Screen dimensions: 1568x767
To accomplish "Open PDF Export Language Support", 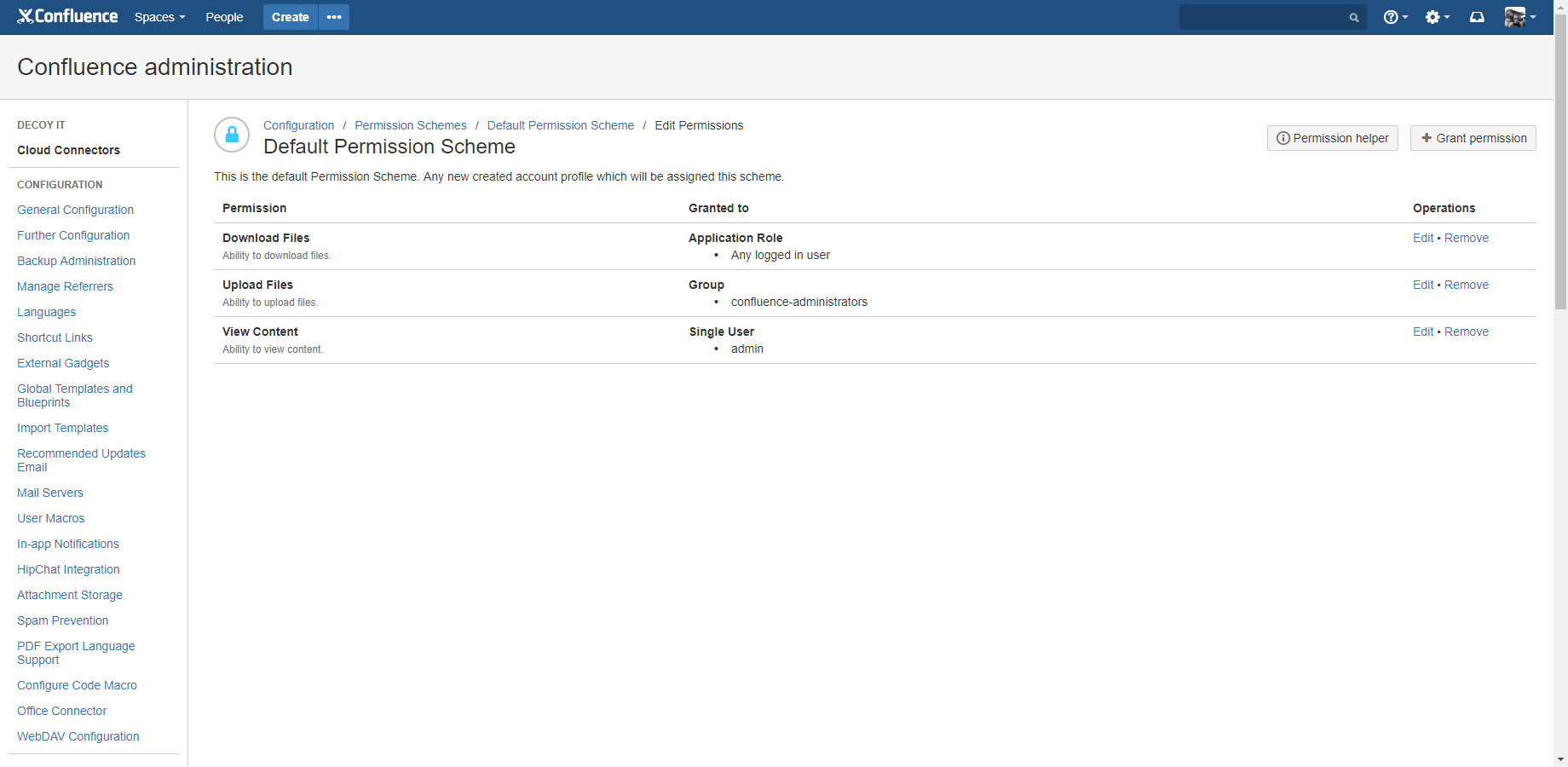I will pyautogui.click(x=76, y=653).
